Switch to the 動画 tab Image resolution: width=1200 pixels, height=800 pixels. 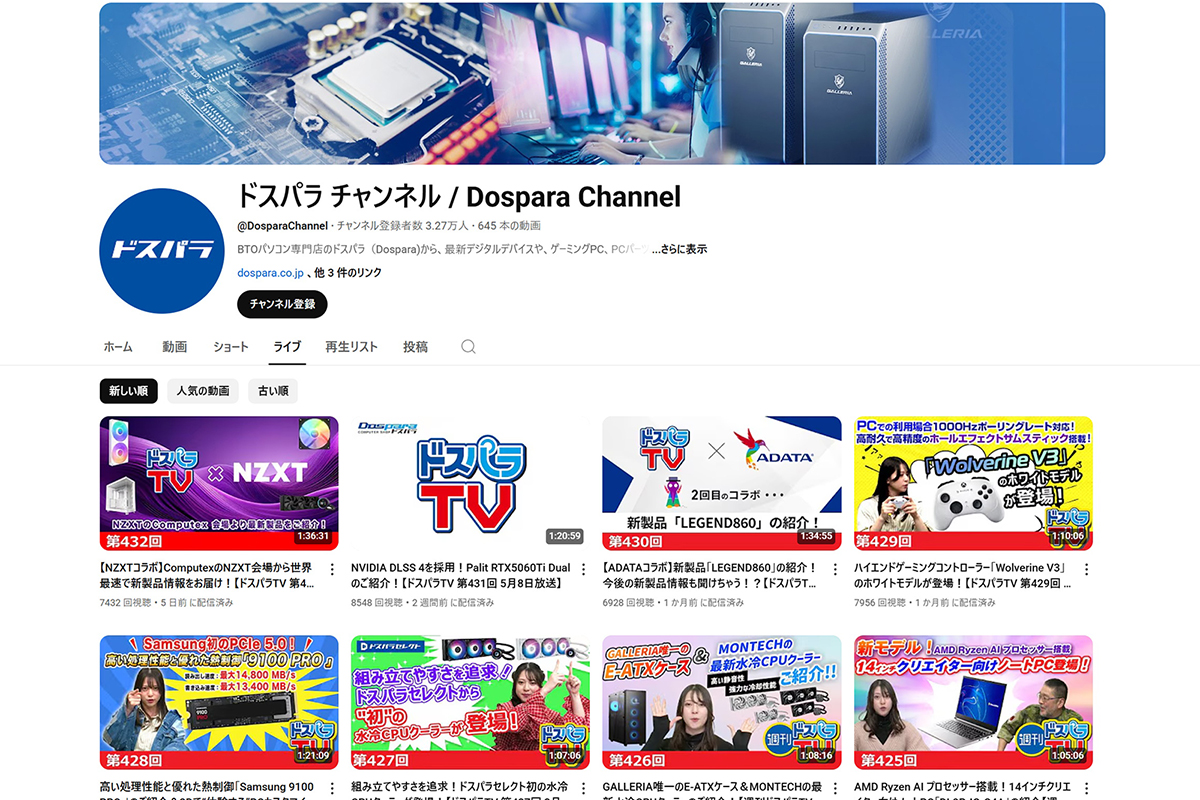coord(175,347)
